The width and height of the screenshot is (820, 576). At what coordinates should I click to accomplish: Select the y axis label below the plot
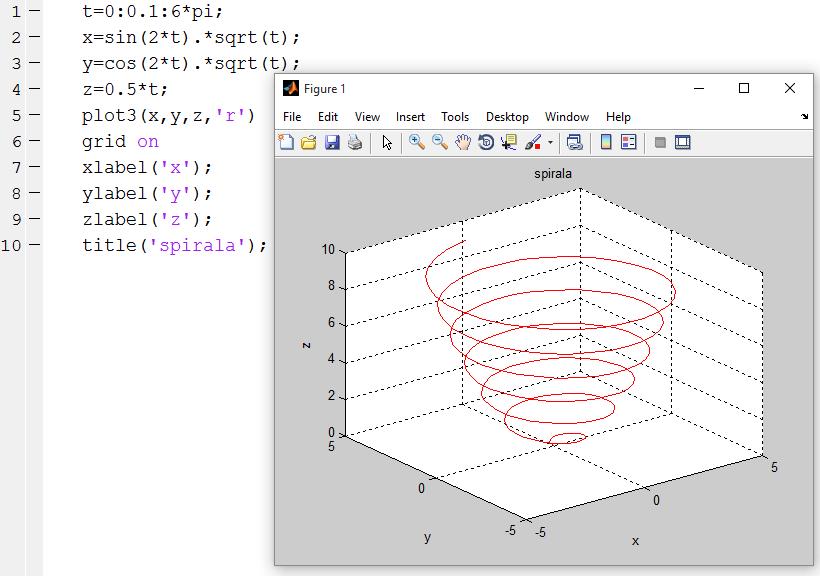click(x=428, y=538)
